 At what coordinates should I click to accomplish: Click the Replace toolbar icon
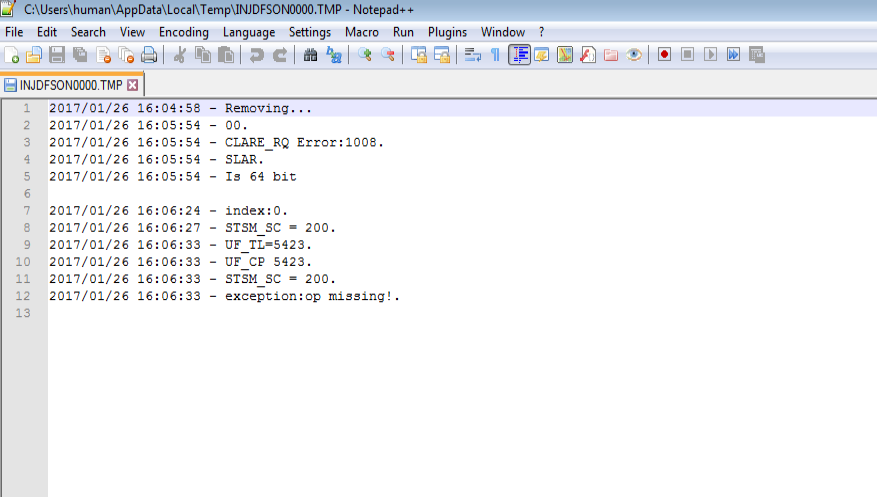333,55
